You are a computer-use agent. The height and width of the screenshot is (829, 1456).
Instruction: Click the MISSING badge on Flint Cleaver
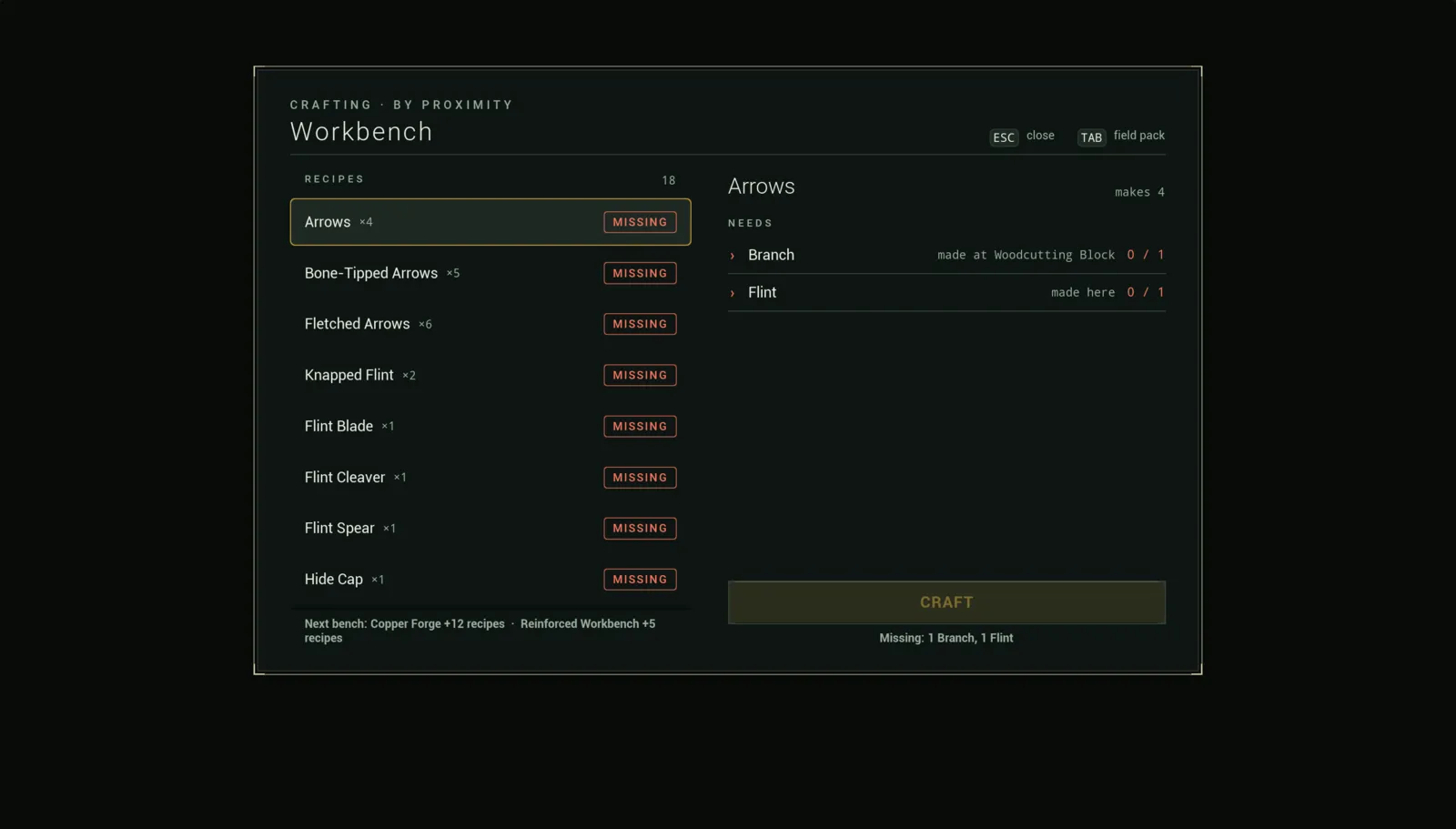640,477
